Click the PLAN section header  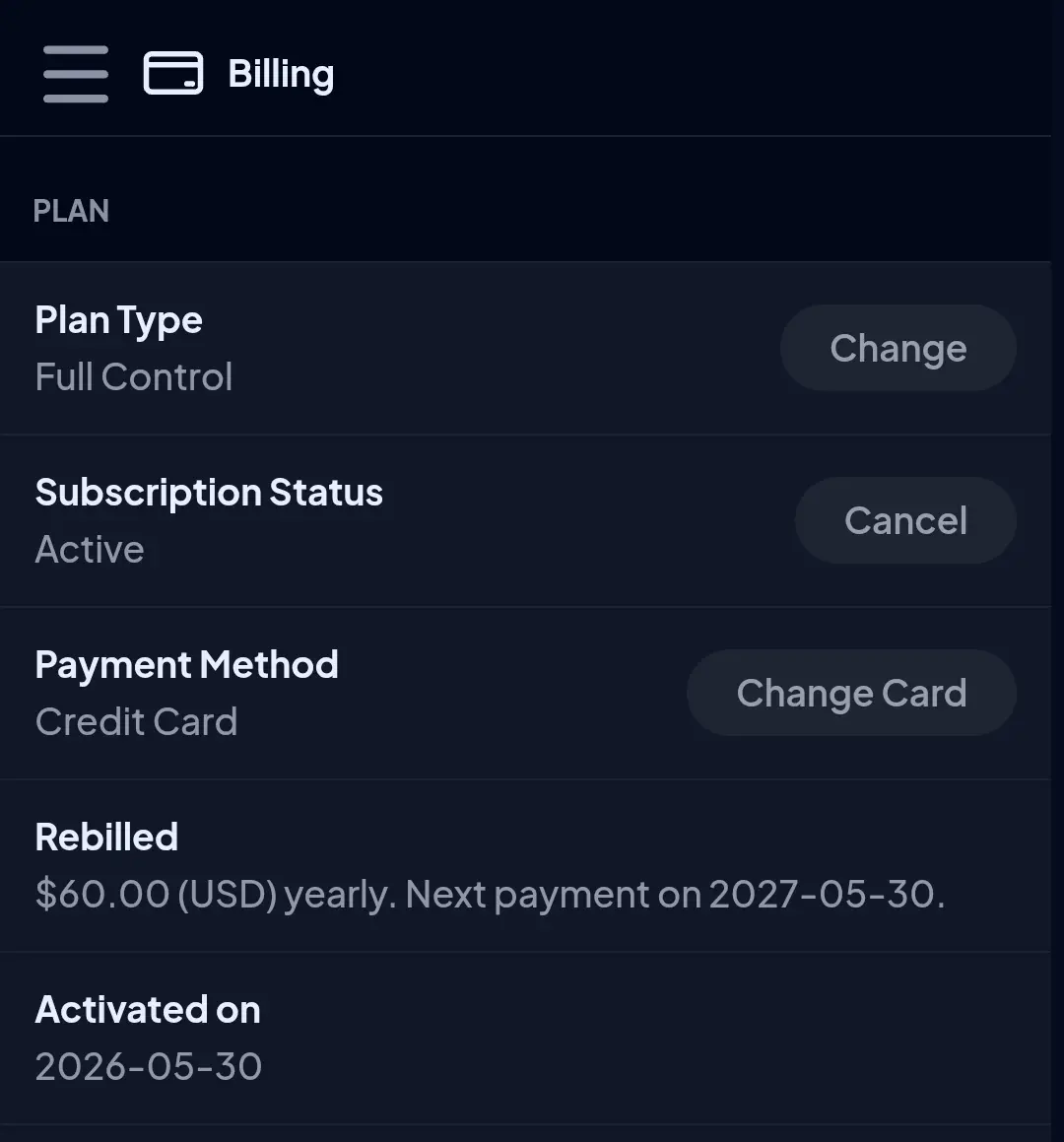coord(71,211)
